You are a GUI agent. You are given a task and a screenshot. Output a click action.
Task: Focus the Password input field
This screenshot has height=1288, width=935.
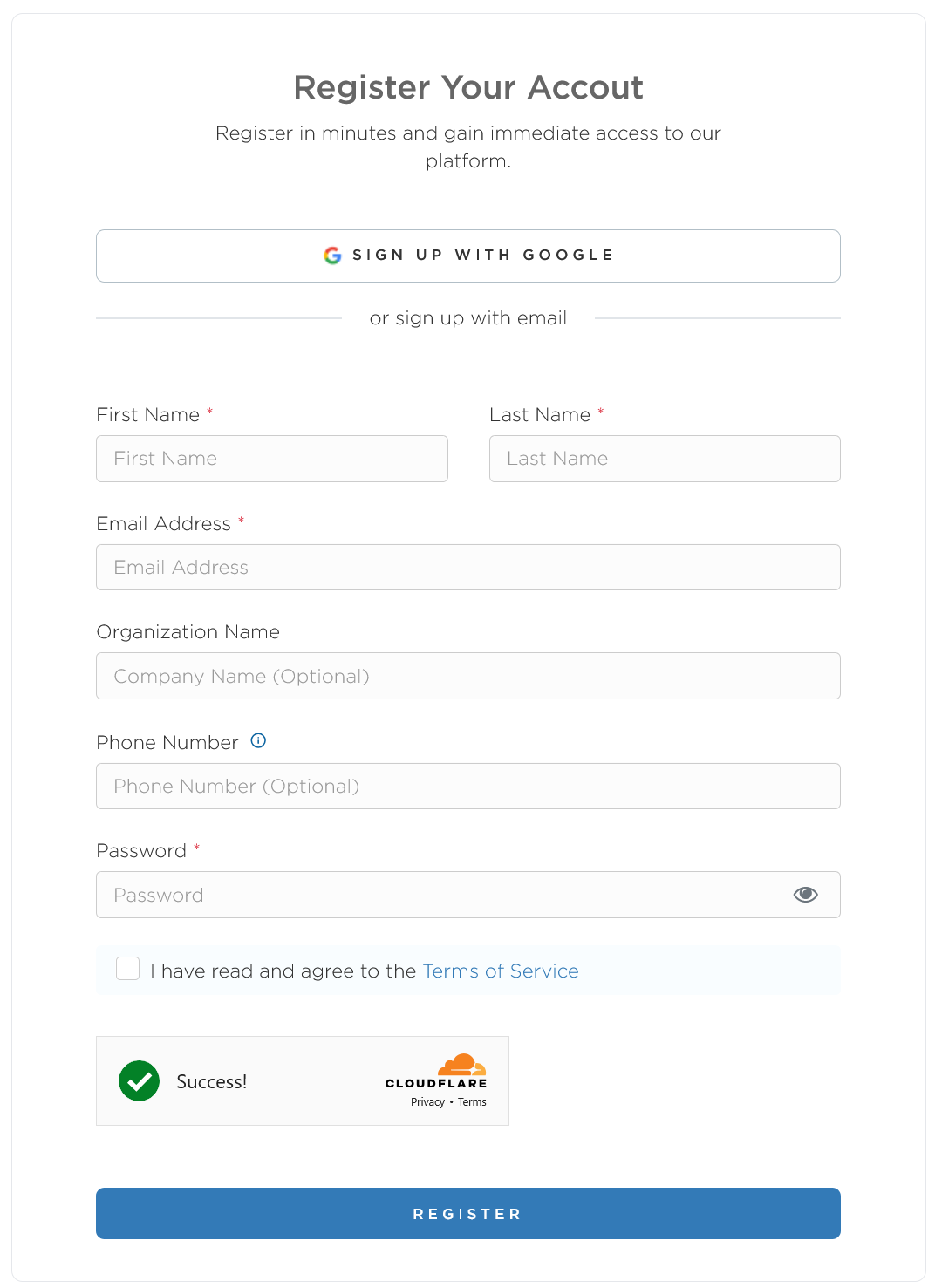436,895
